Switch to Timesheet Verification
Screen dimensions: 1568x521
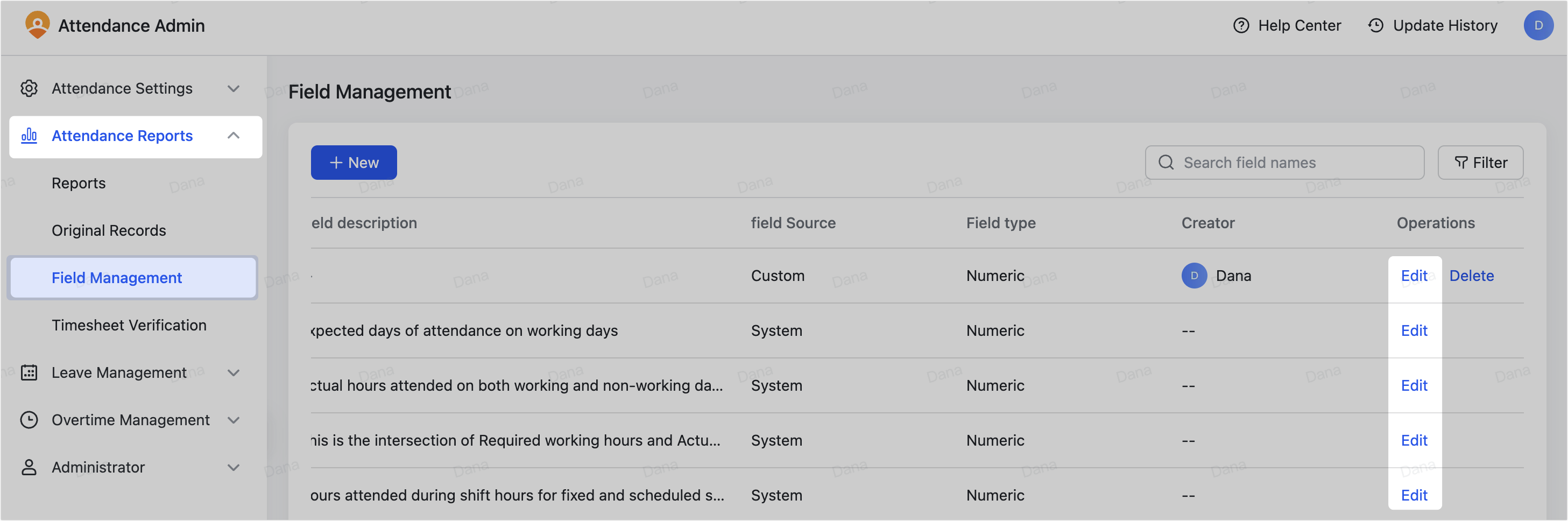(x=129, y=325)
